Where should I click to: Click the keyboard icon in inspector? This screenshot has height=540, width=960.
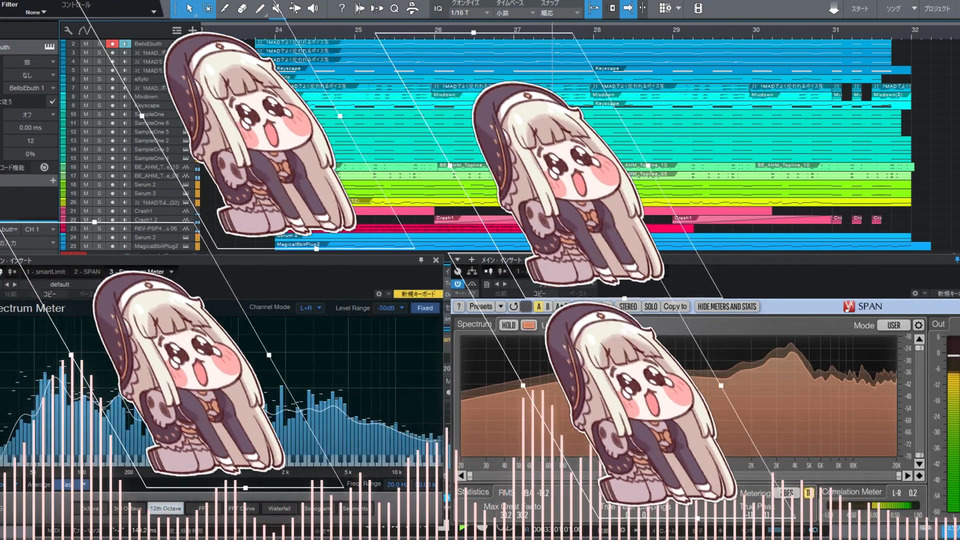point(50,47)
